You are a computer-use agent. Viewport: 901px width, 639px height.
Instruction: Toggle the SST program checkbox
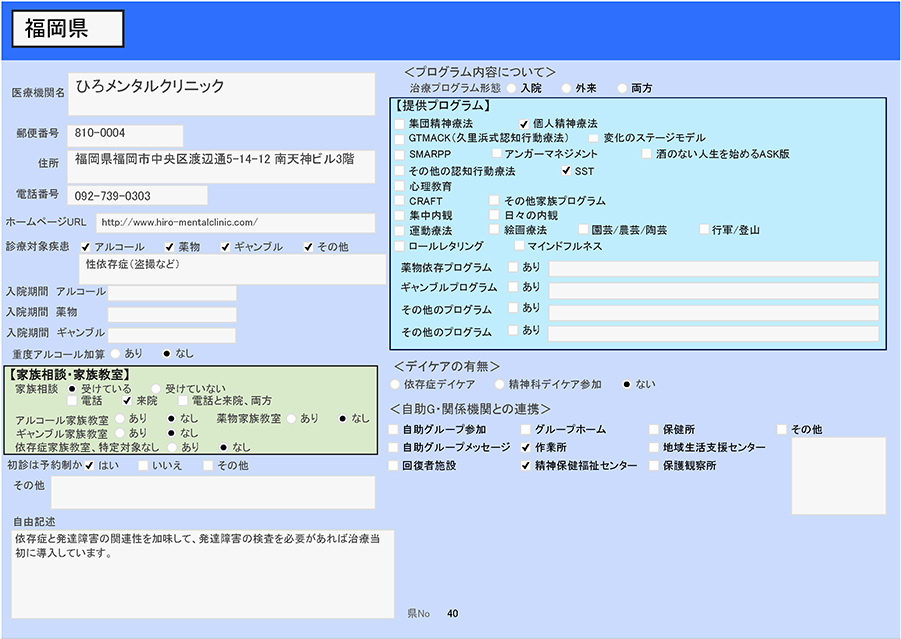565,171
